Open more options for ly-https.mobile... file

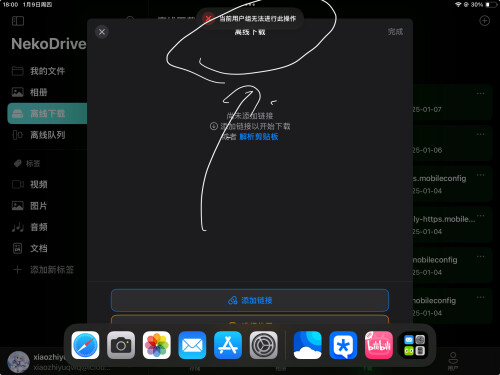point(480,215)
